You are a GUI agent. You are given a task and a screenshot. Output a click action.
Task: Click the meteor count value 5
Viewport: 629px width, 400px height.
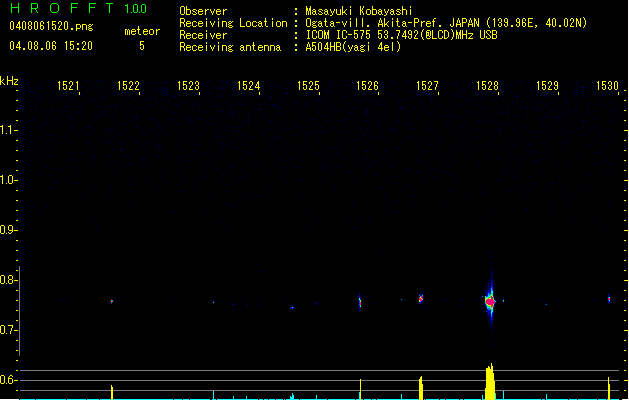click(141, 46)
